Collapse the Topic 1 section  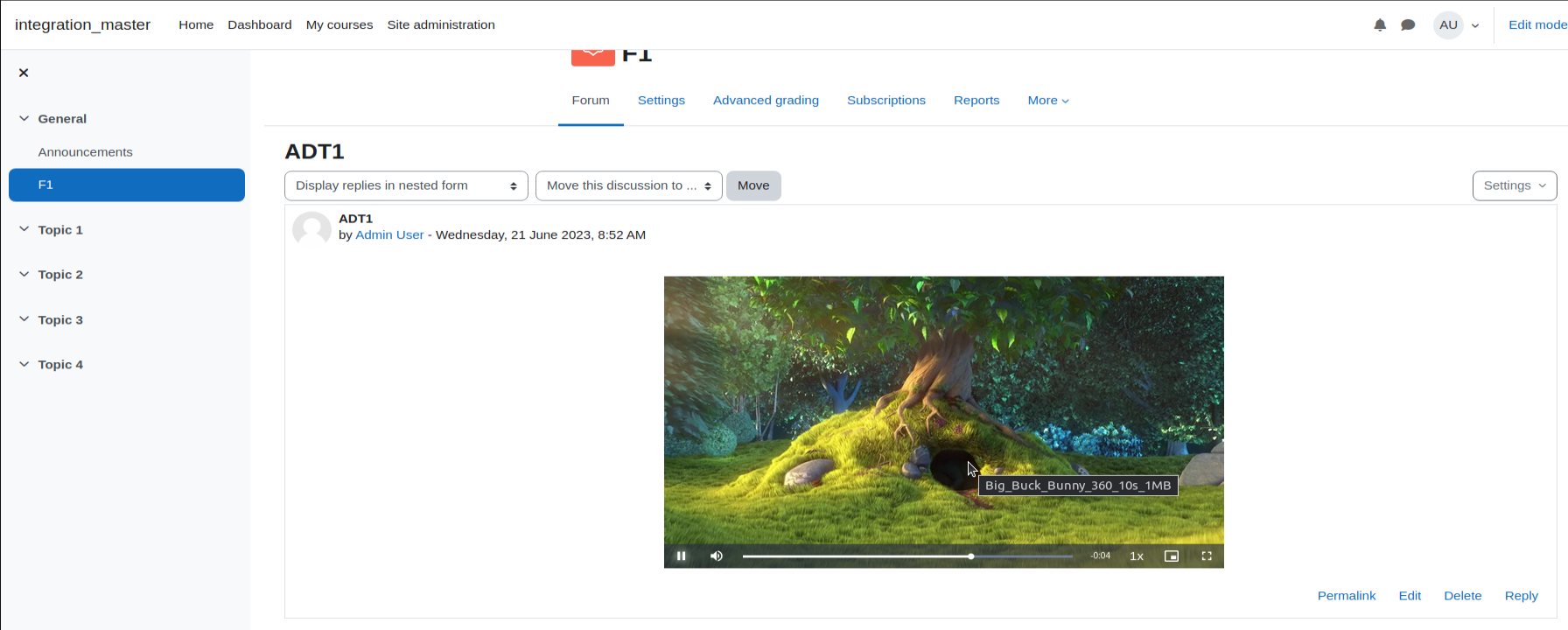coord(24,229)
